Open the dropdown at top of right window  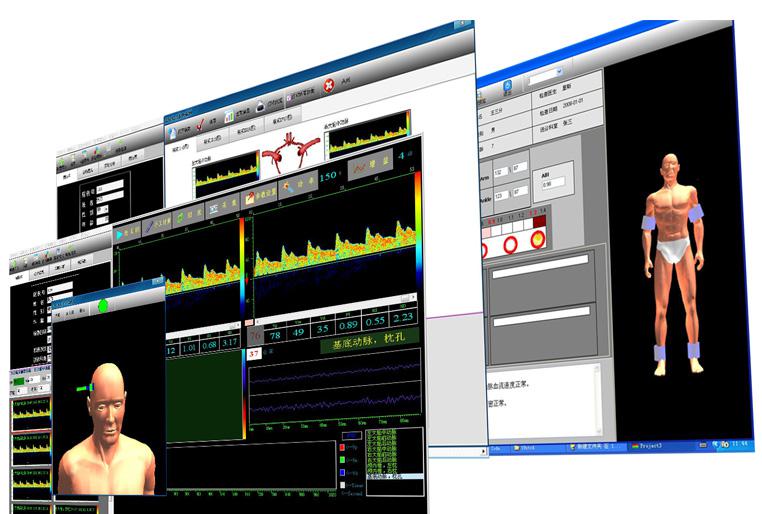(557, 75)
